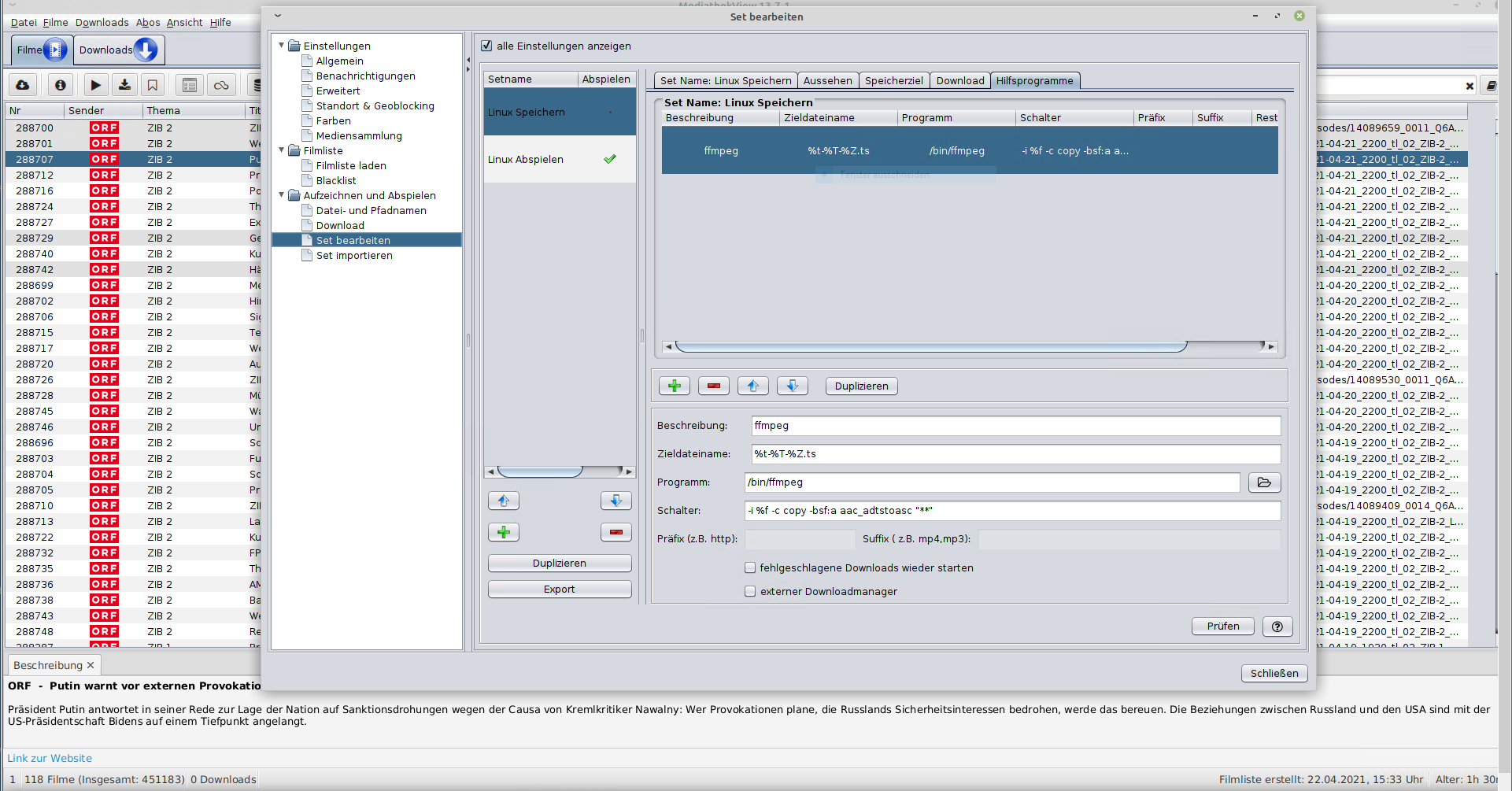The width and height of the screenshot is (1512, 791).
Task: Click the help question mark icon near Prüfen
Action: [x=1277, y=627]
